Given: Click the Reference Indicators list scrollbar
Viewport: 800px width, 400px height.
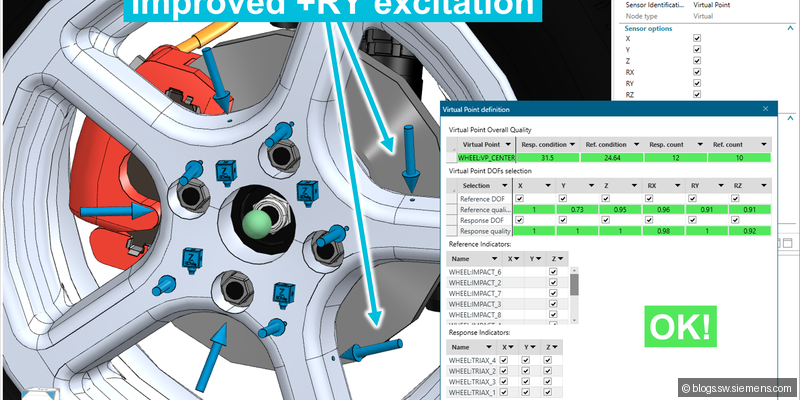Looking at the screenshot, I should pyautogui.click(x=574, y=285).
